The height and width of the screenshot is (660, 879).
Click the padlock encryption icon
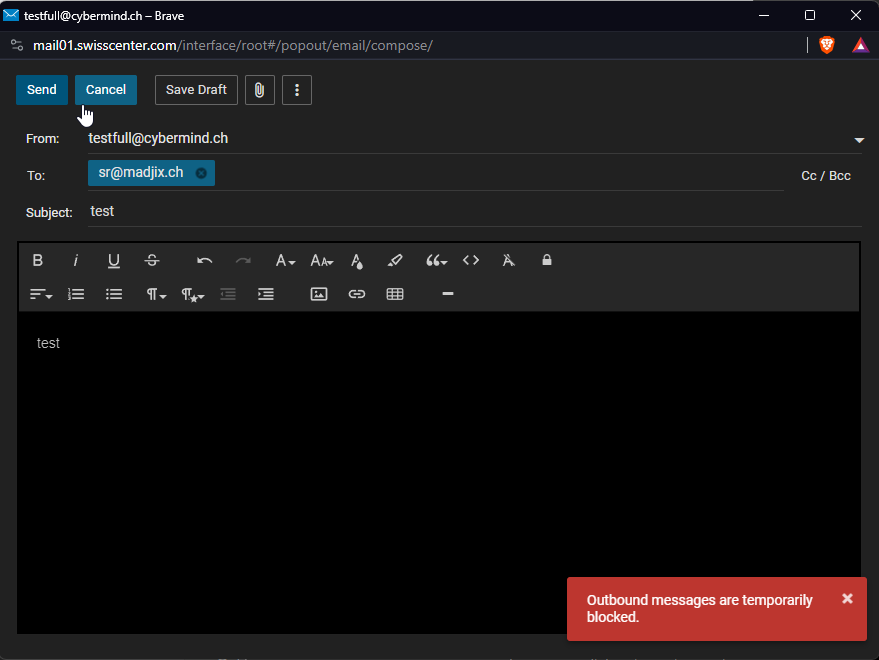tap(547, 260)
